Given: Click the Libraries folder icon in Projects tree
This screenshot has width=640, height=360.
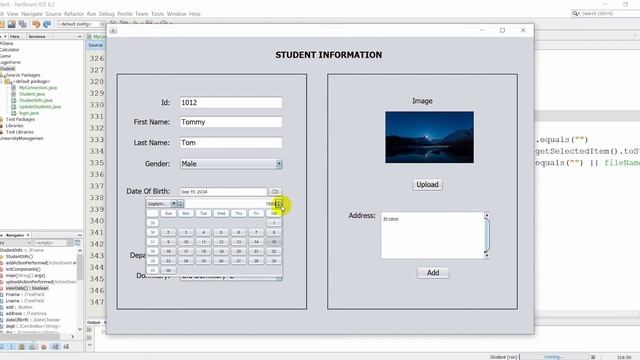Looking at the screenshot, I should click(x=2, y=126).
